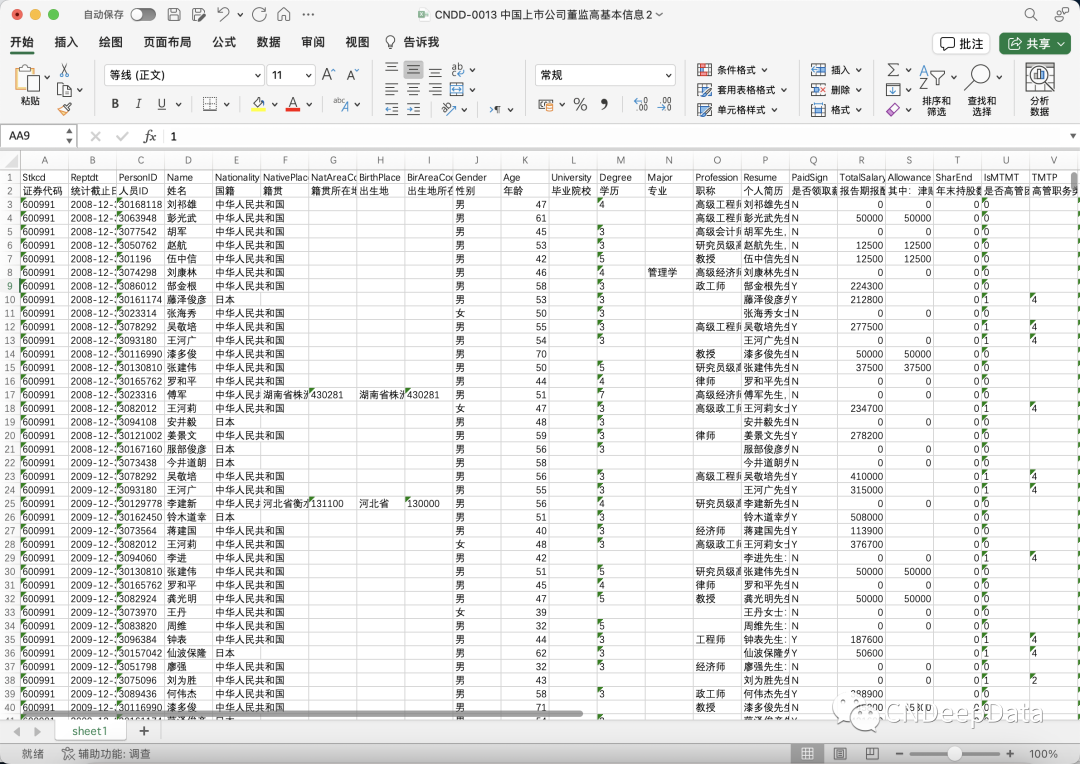Apply the comma style icon
The width and height of the screenshot is (1080, 764).
tap(604, 104)
